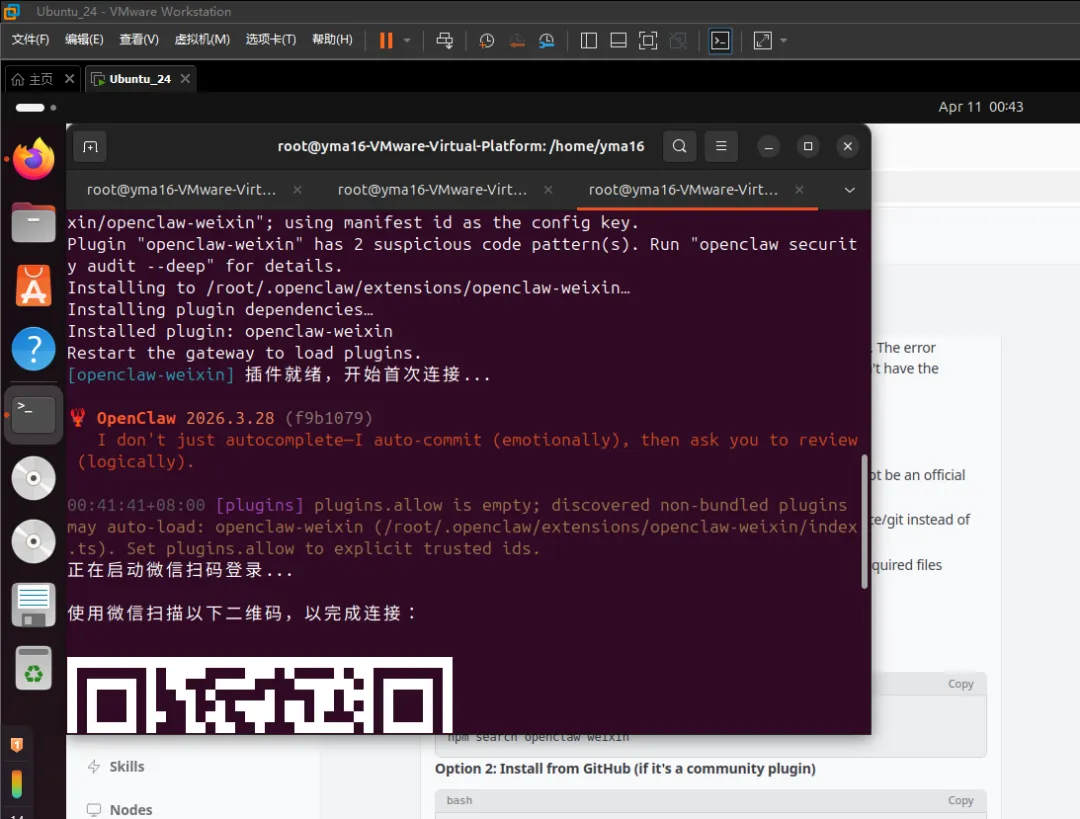This screenshot has height=819, width=1080.
Task: Enter full screen mode icon in VMware toolbar
Action: point(648,41)
